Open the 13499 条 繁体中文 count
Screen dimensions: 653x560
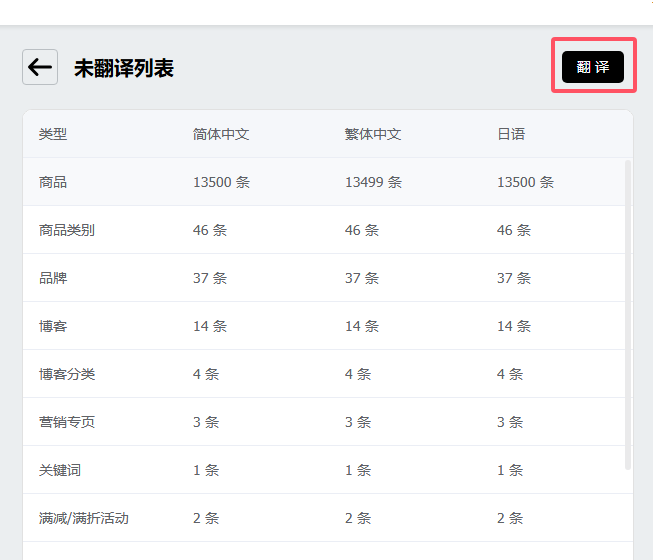(x=373, y=182)
